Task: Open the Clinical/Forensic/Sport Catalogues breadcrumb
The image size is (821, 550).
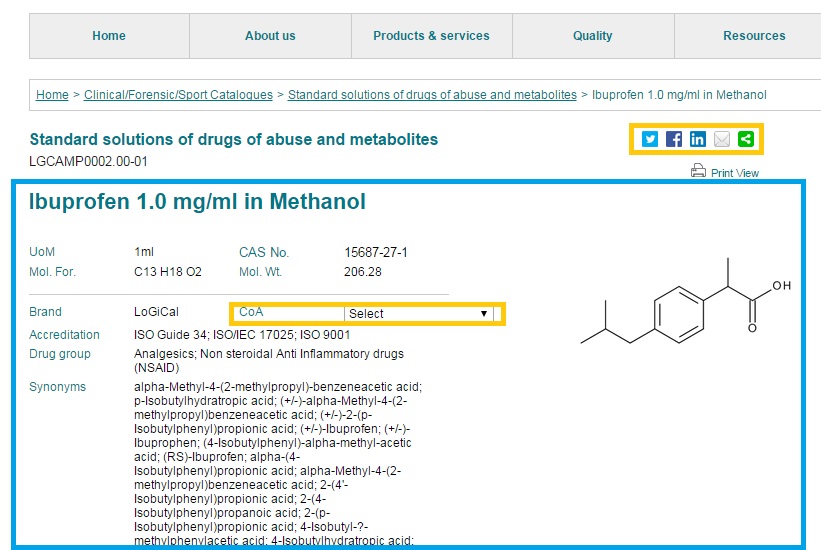Action: tap(178, 95)
